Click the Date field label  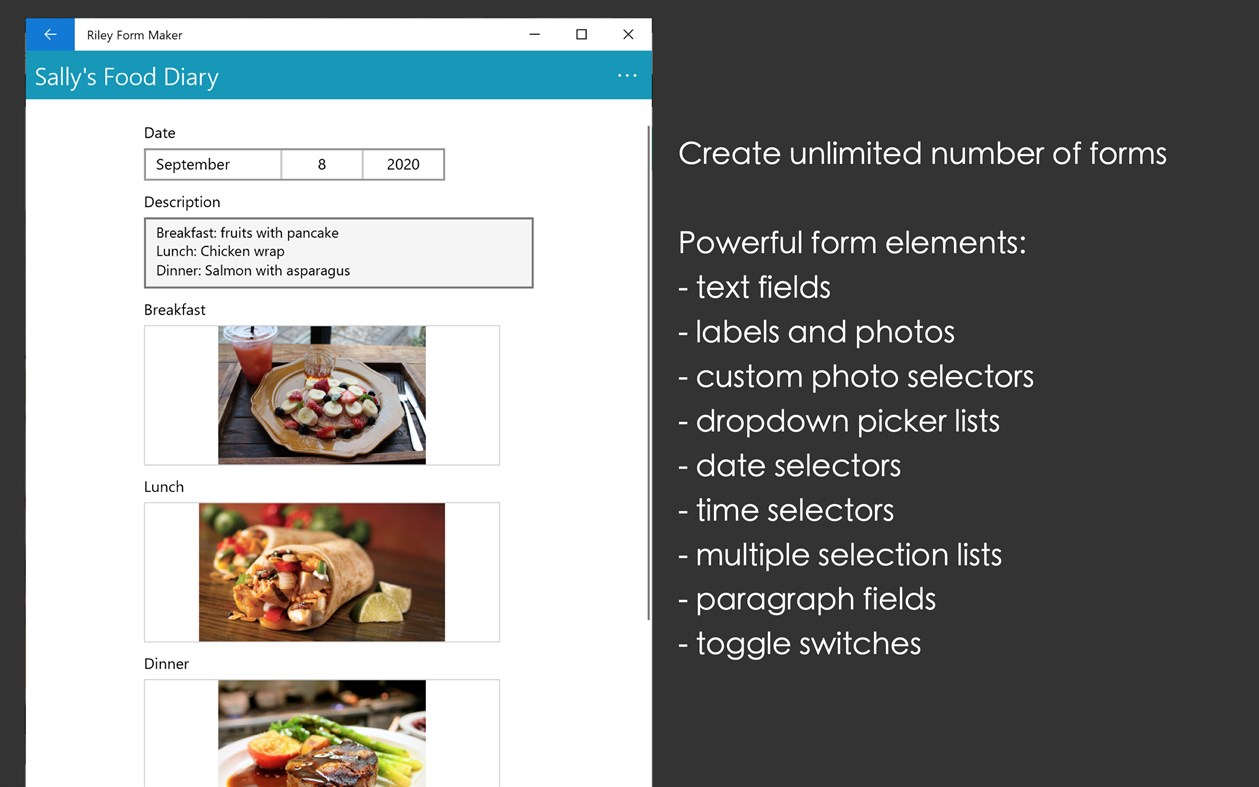coord(159,132)
